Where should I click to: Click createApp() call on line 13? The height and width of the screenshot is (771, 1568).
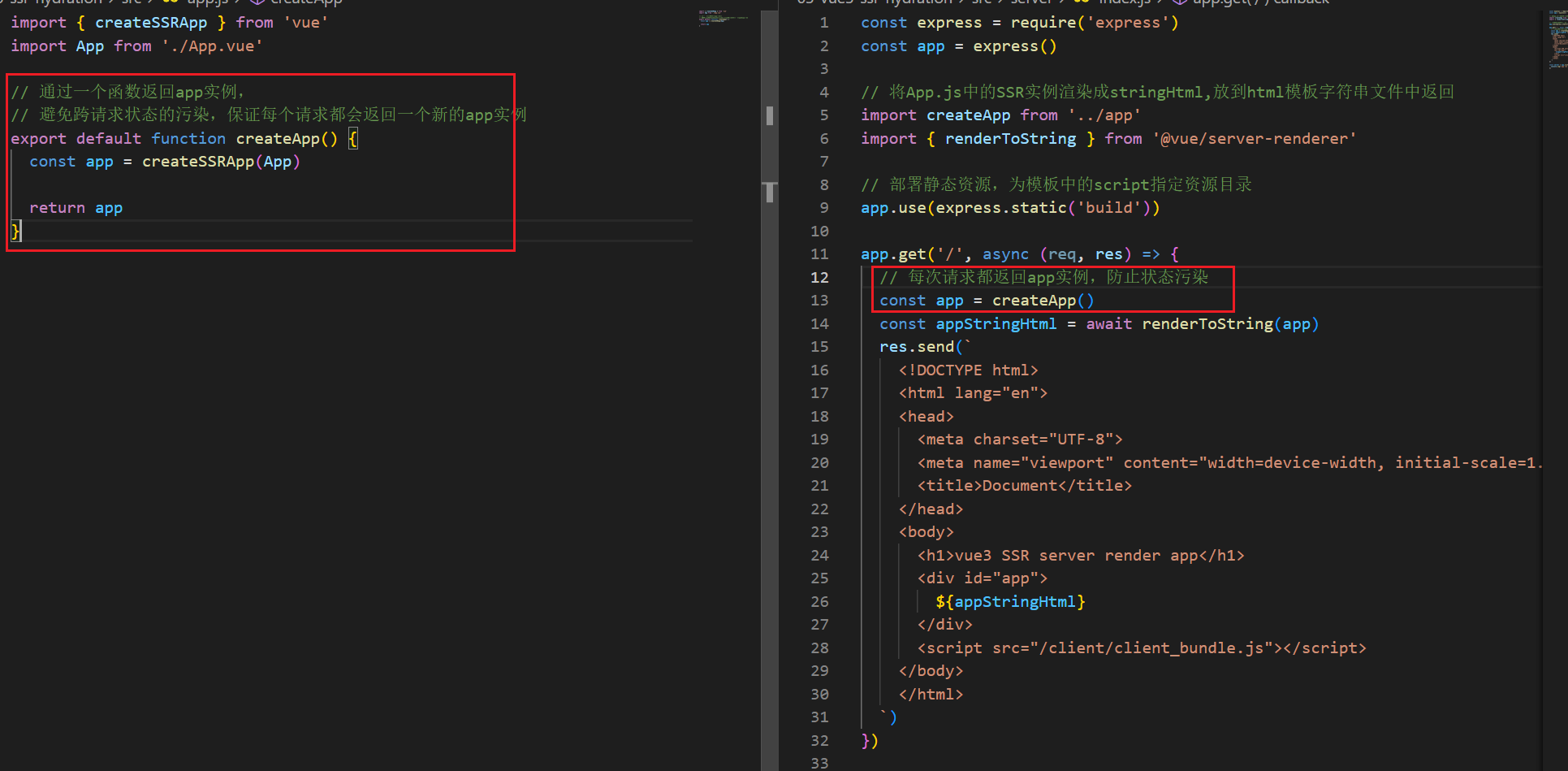pos(1043,301)
